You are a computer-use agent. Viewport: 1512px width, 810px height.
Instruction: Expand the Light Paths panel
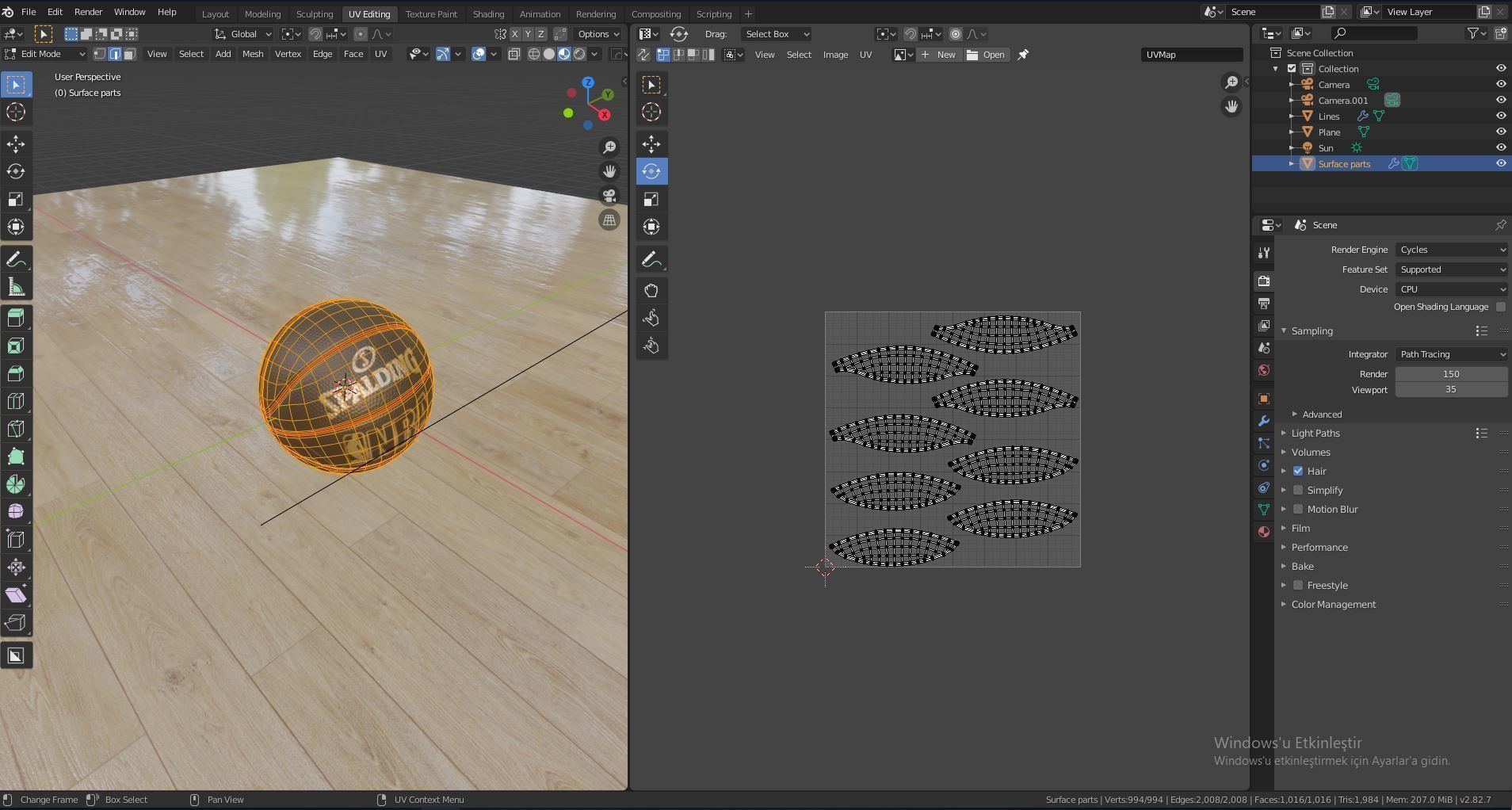point(1315,433)
